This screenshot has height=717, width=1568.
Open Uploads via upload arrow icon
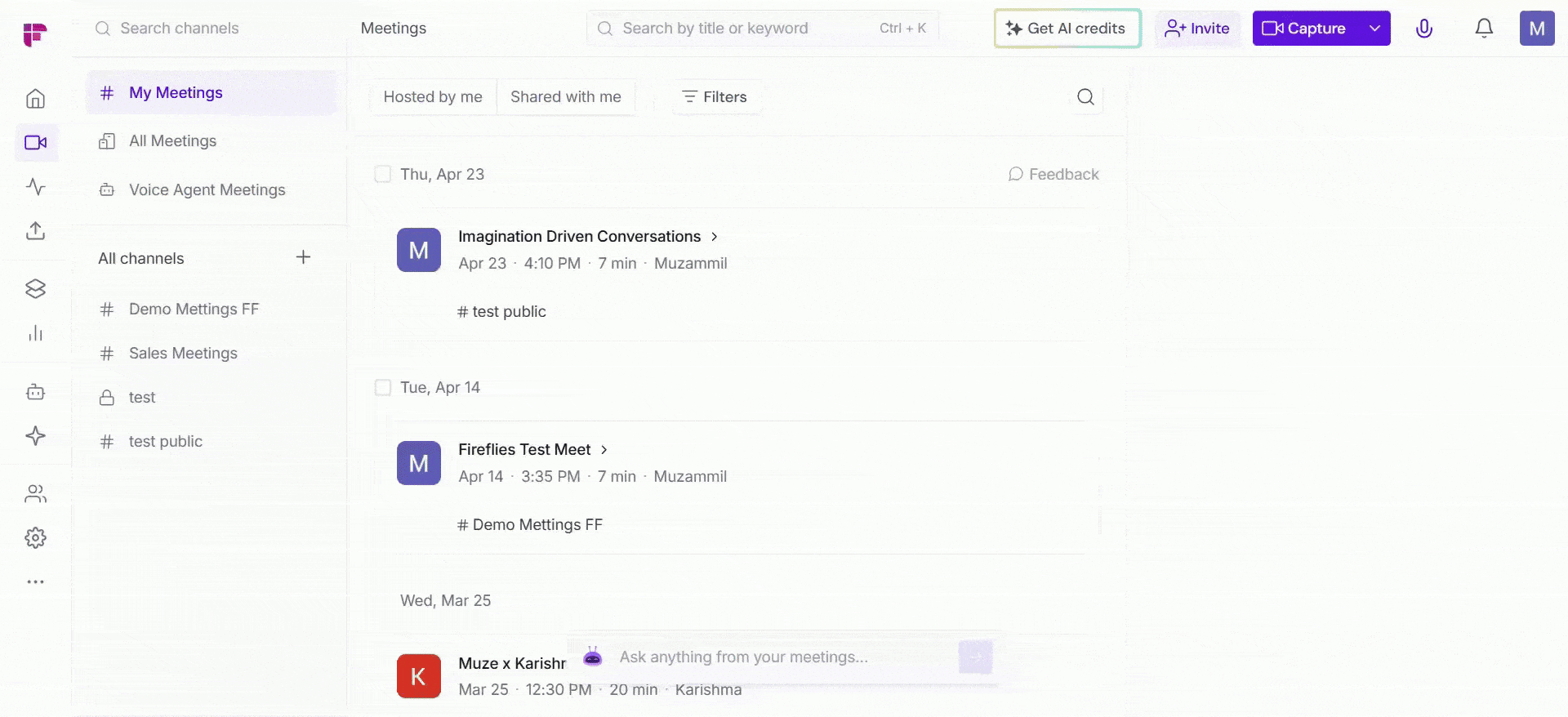point(35,230)
